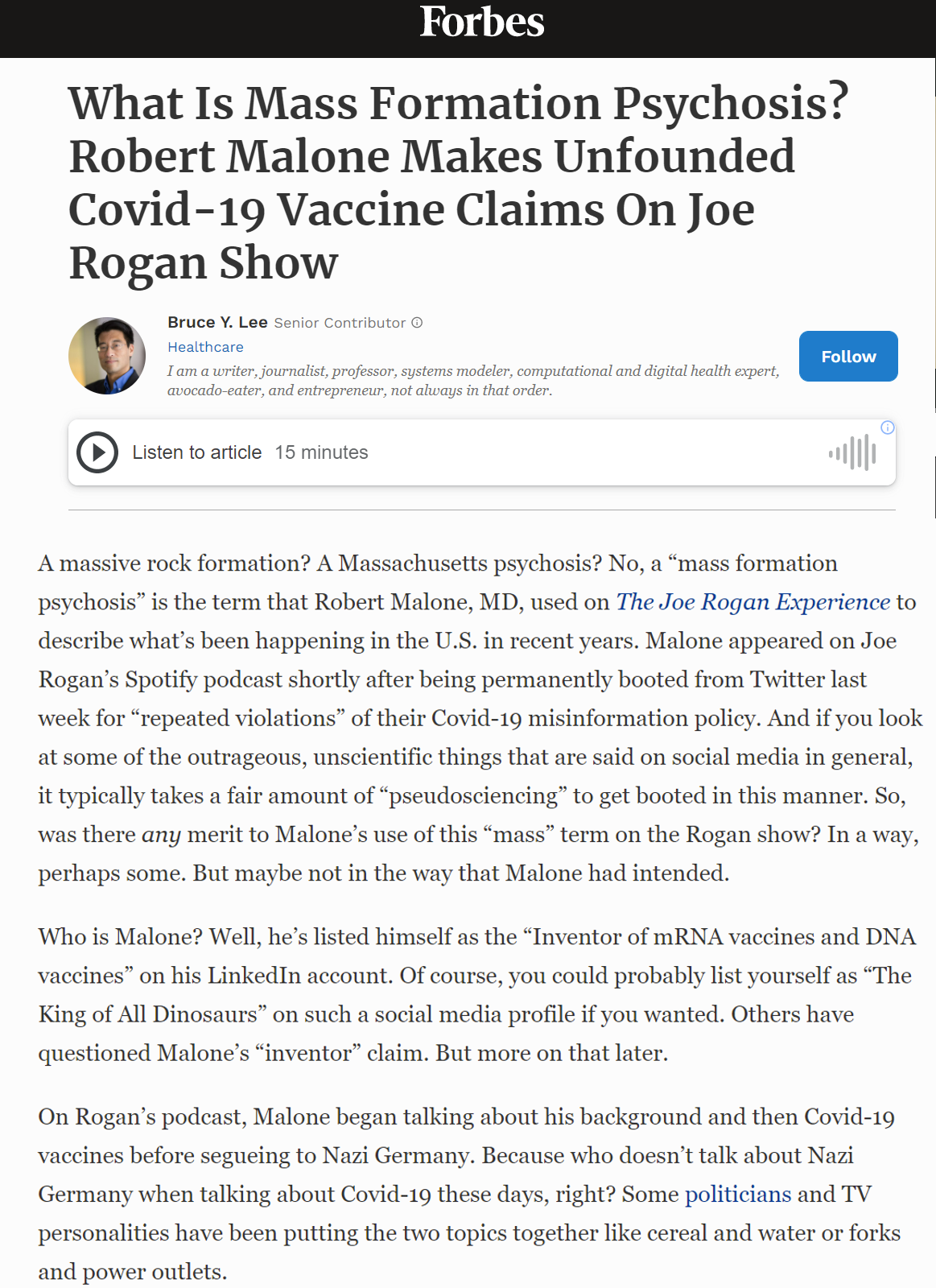Click the Mass Formation Psychosis article headline

click(459, 183)
